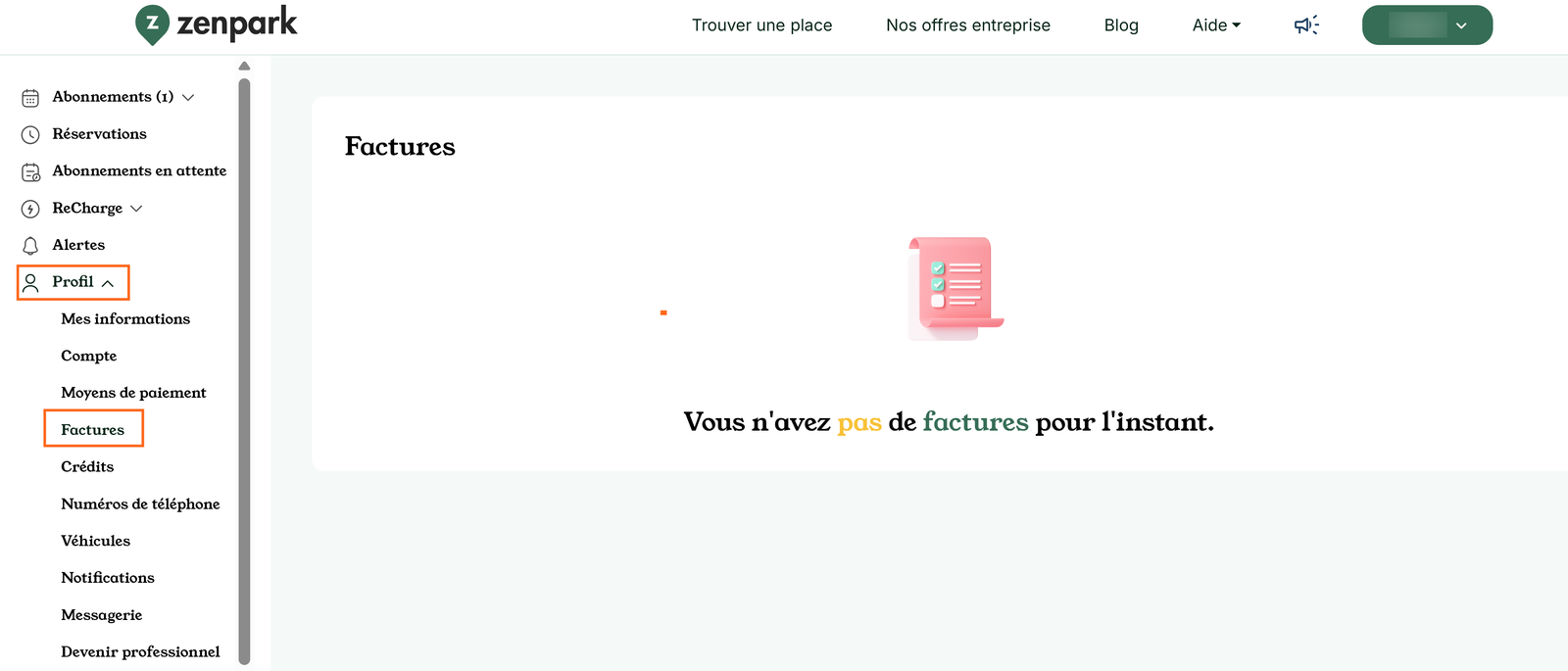Click the pink empty invoices illustration
The width and height of the screenshot is (1568, 671).
tap(955, 289)
